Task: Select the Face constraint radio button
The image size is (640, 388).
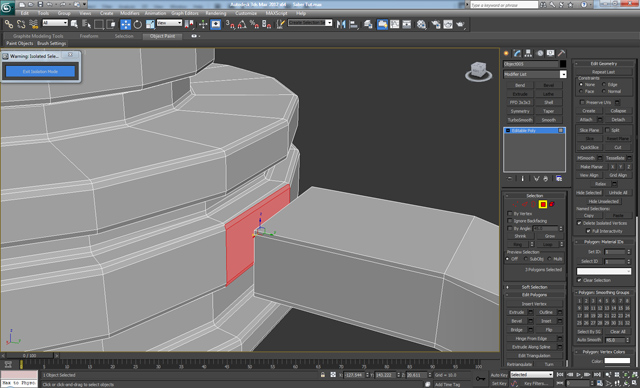Action: 581,91
